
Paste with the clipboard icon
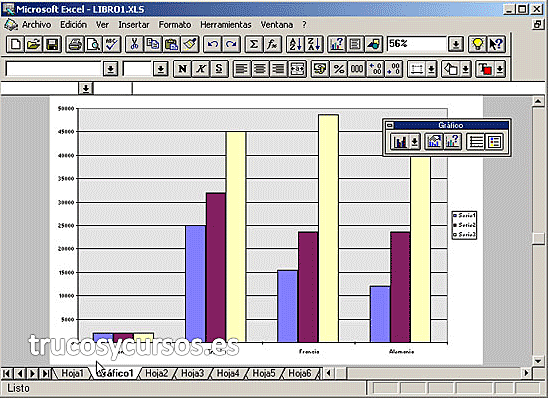pyautogui.click(x=171, y=44)
